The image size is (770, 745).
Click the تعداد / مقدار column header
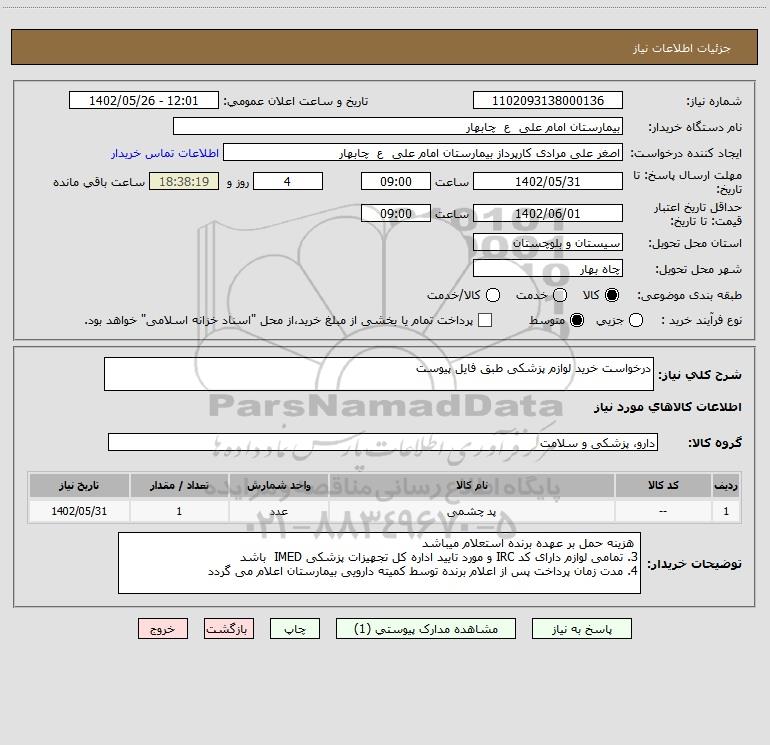click(x=179, y=486)
